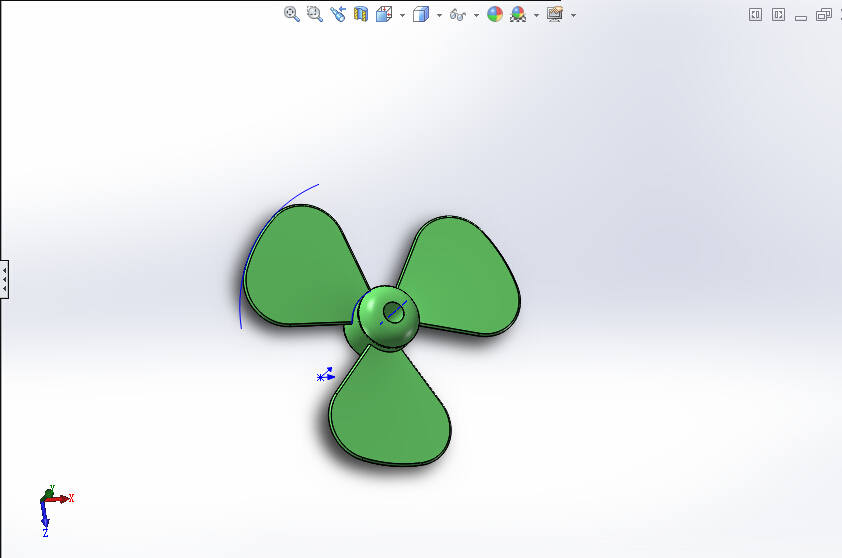Click the Display Style box icon
The height and width of the screenshot is (558, 842).
pos(420,14)
